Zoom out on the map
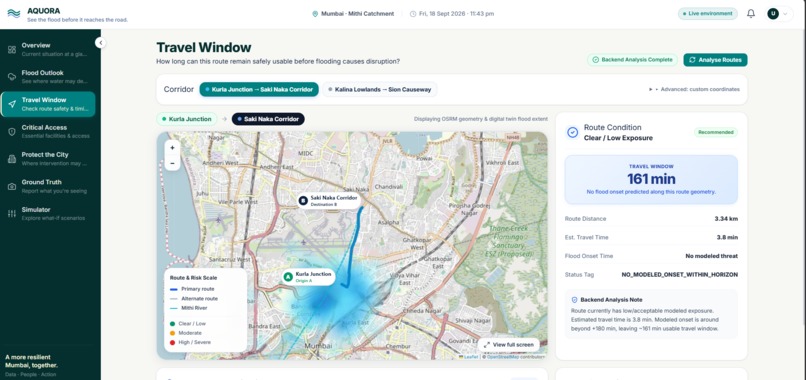This screenshot has height=380, width=806. (172, 163)
